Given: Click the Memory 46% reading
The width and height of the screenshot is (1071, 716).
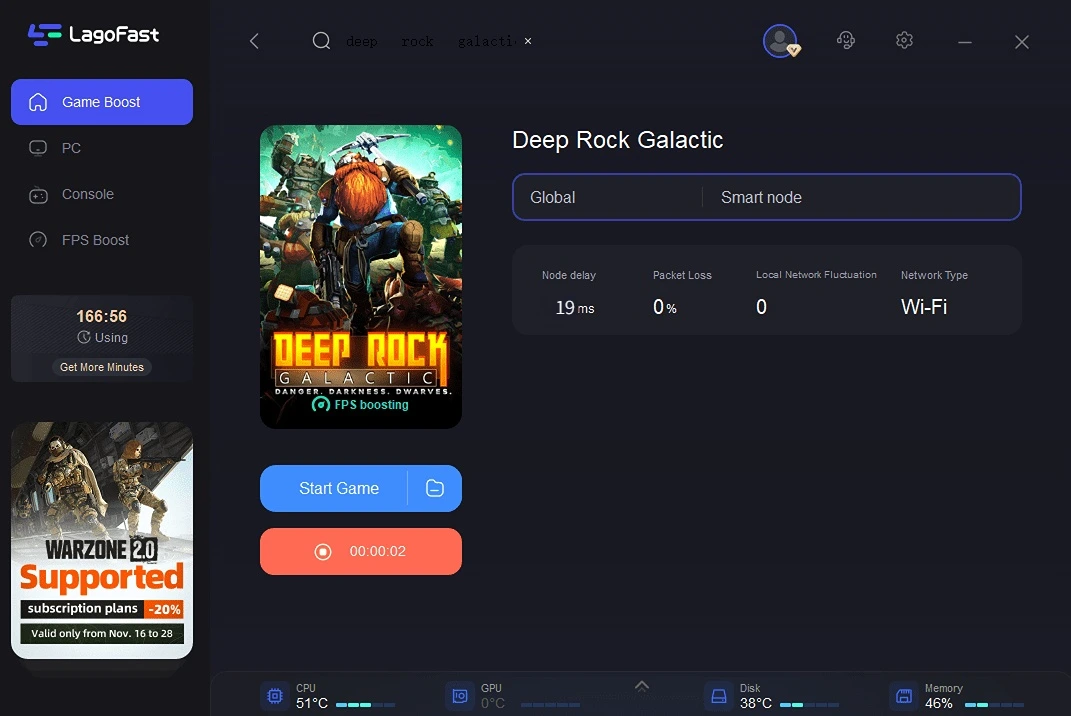Looking at the screenshot, I should click(938, 703).
